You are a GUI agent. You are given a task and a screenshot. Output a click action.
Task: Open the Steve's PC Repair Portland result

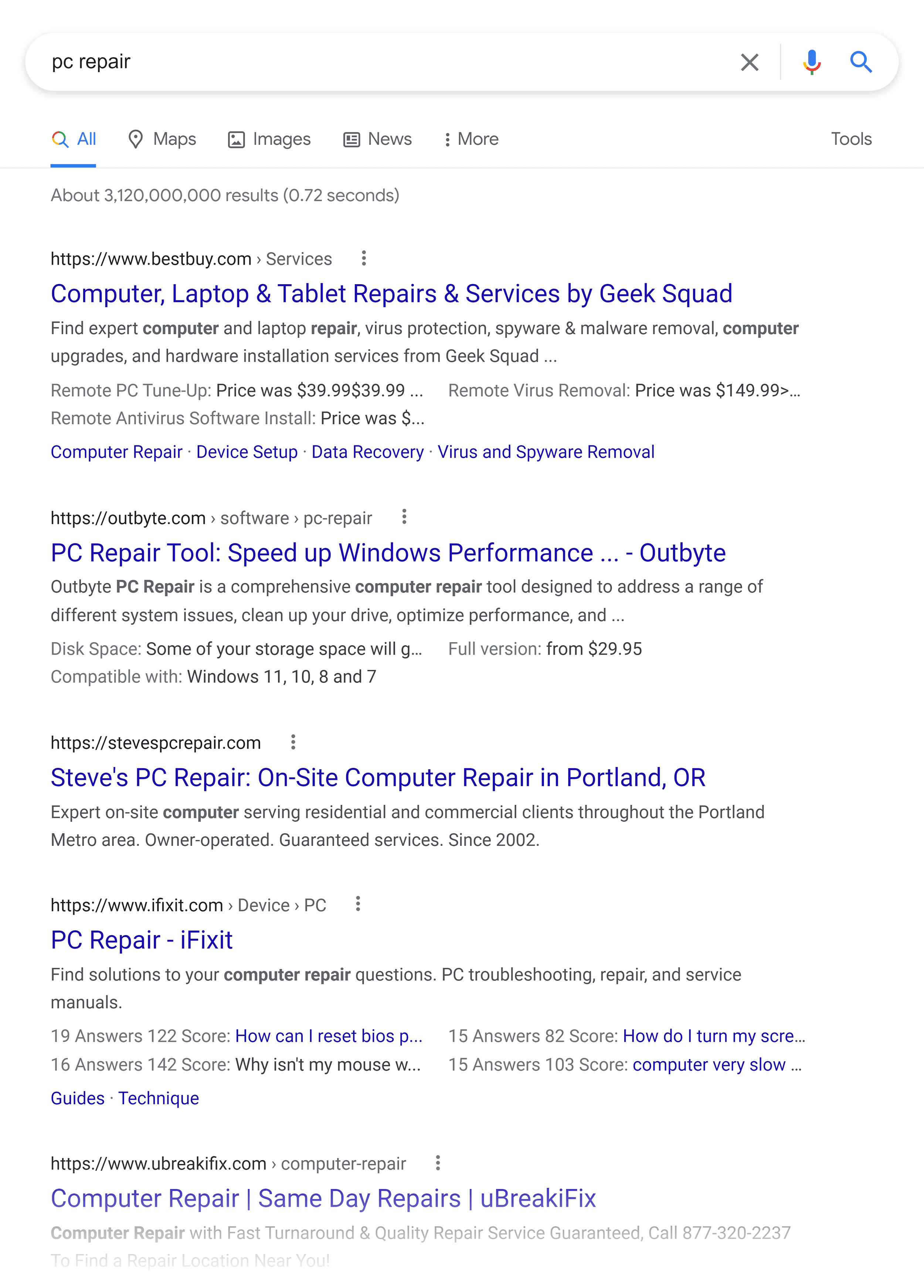(378, 777)
